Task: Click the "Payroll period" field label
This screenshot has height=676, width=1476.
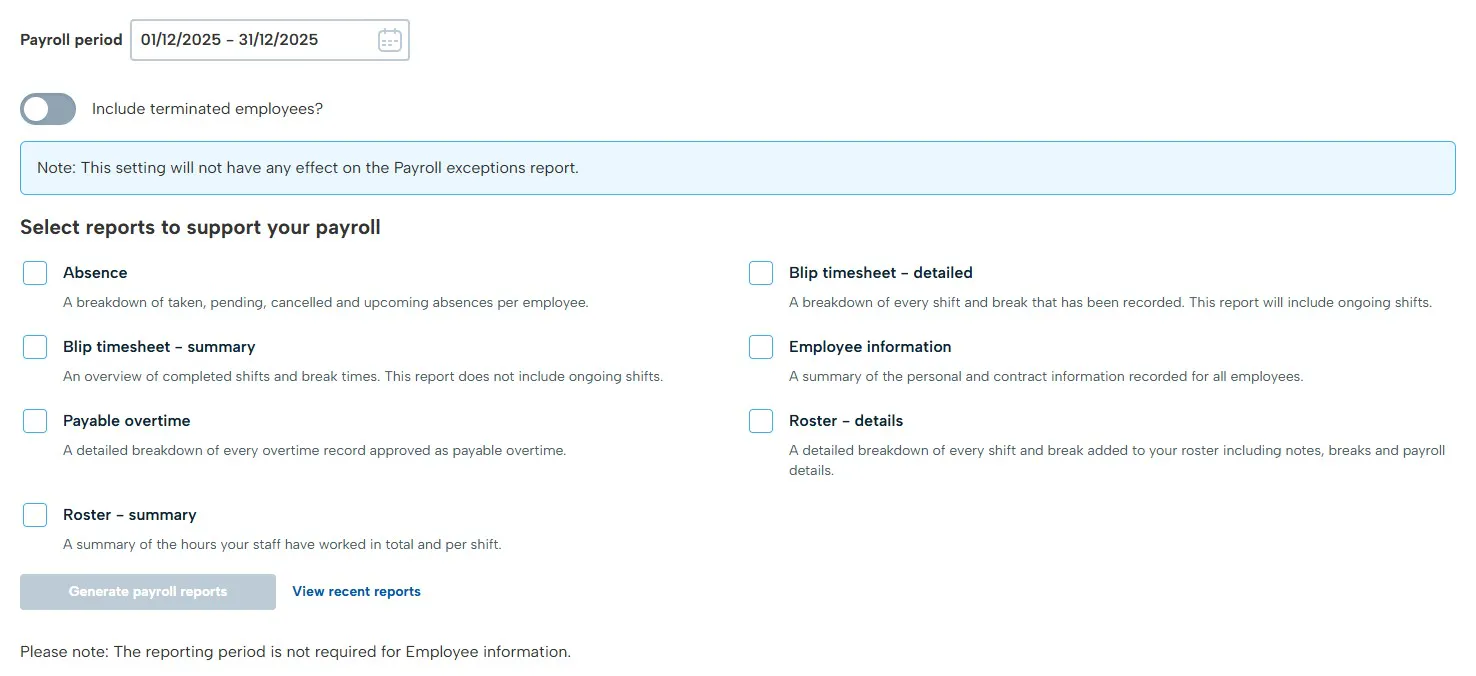Action: pos(71,40)
